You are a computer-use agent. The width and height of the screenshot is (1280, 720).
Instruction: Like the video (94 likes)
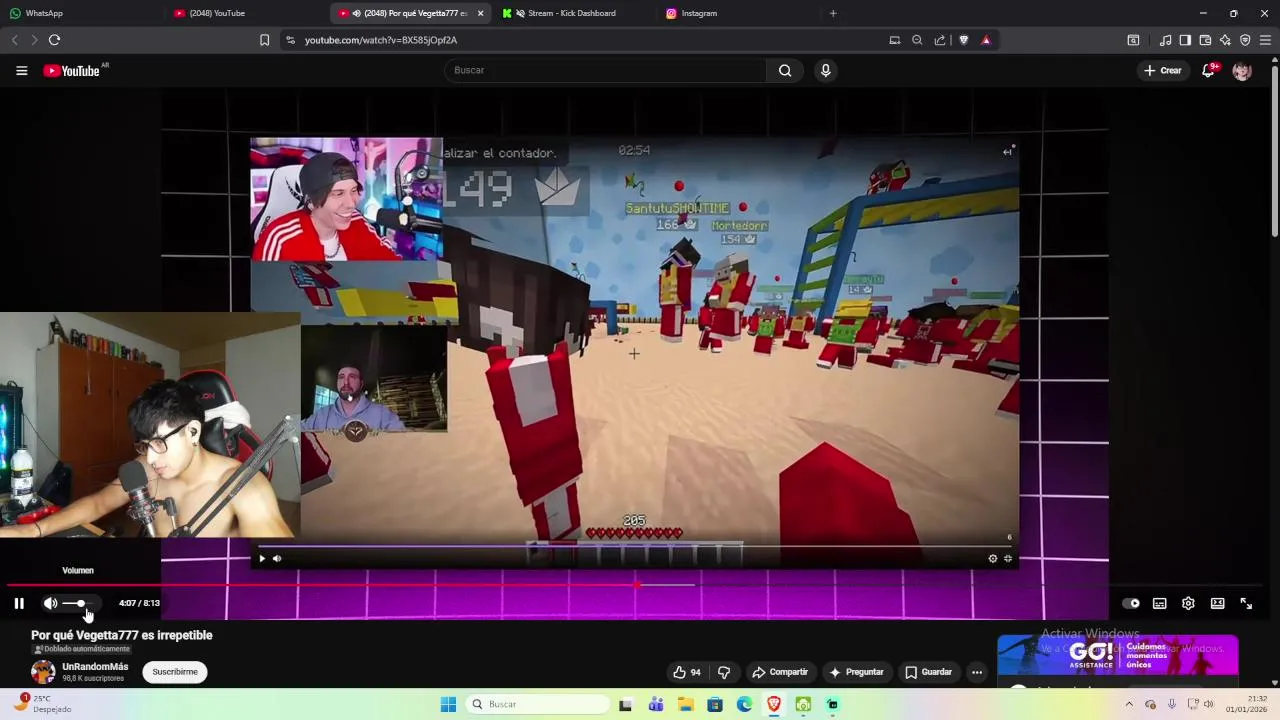(x=687, y=672)
